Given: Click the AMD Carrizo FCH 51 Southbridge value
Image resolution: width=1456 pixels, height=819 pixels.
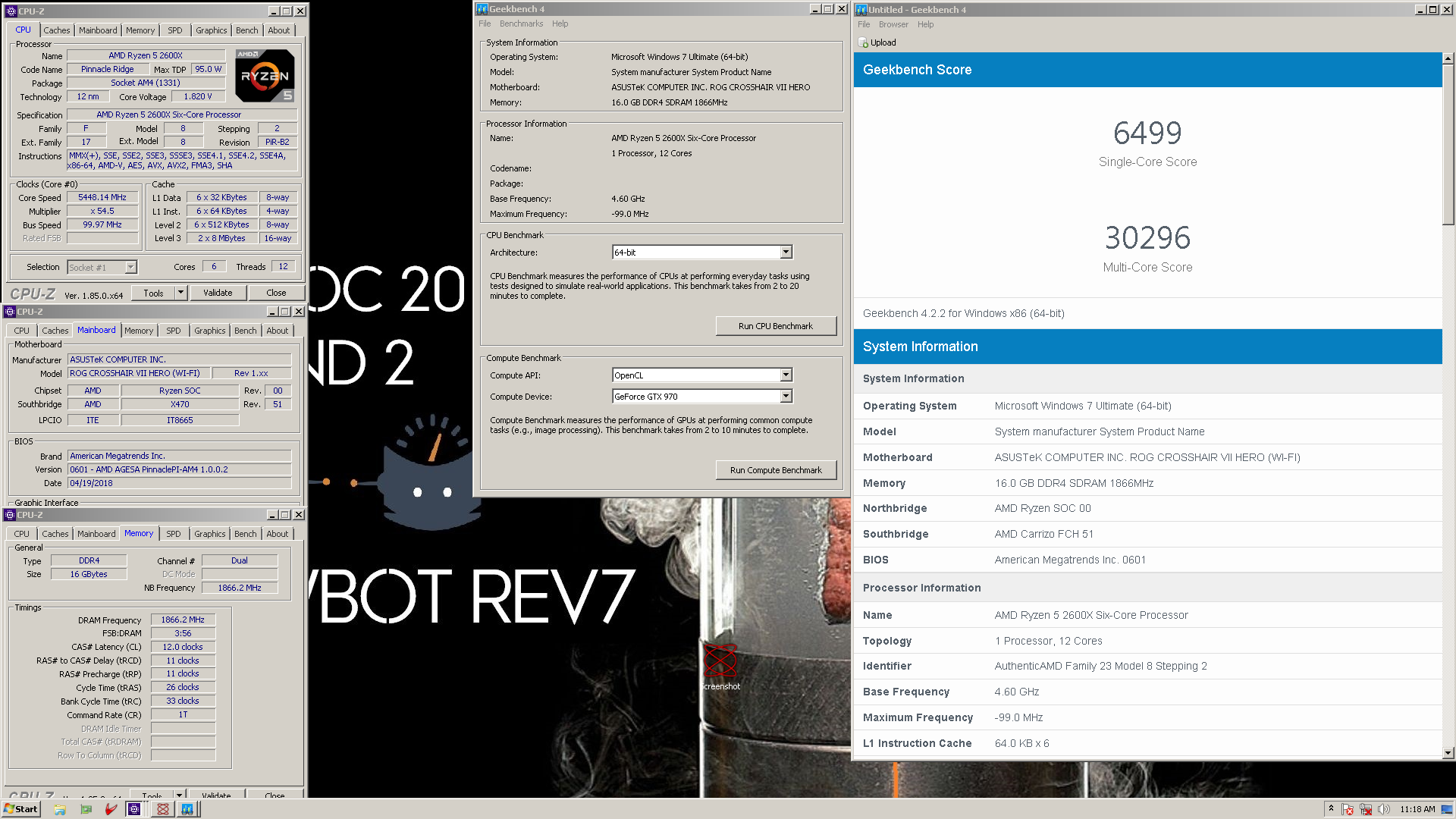Looking at the screenshot, I should (1043, 534).
